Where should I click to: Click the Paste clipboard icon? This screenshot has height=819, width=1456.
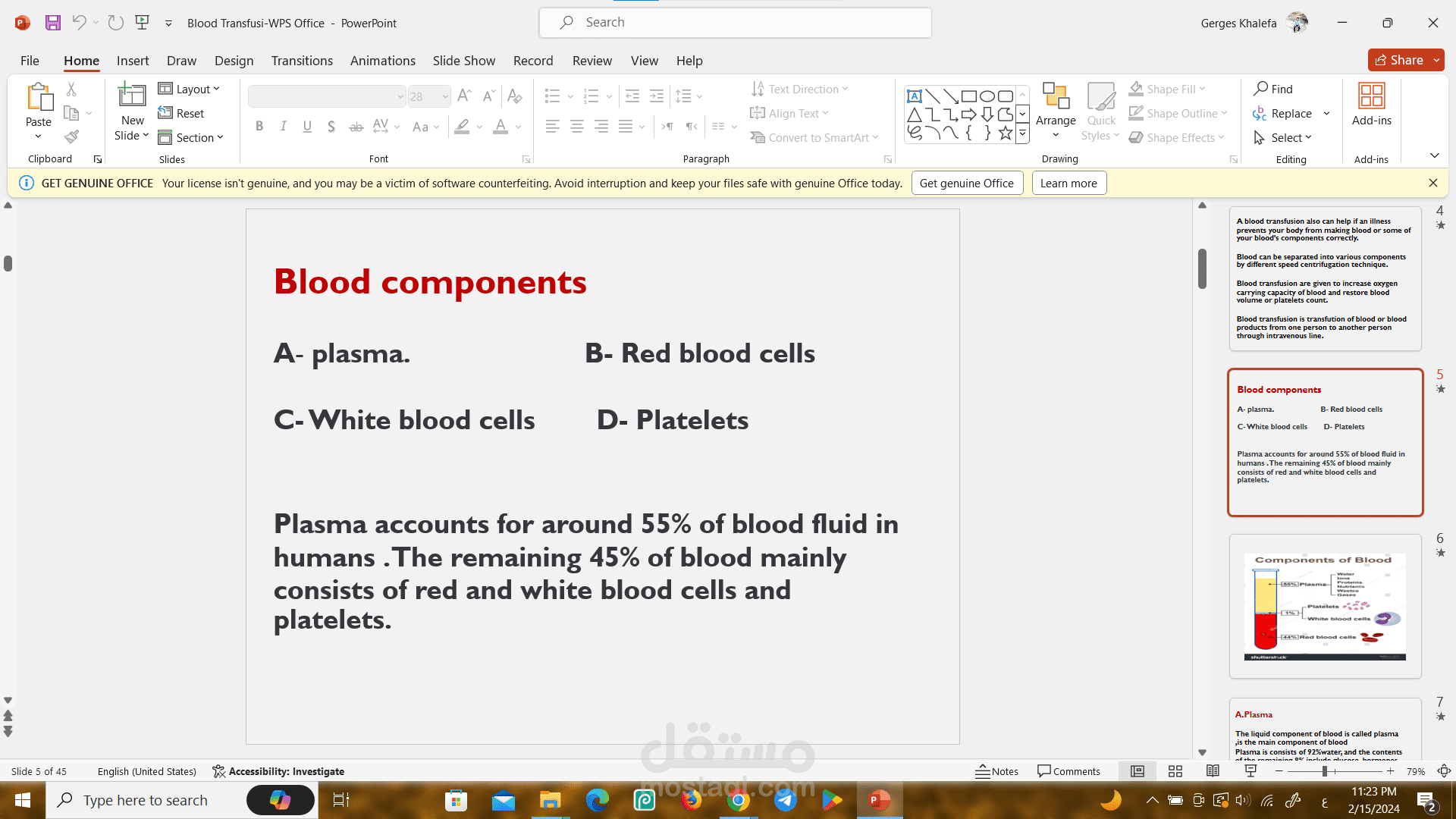pyautogui.click(x=39, y=97)
